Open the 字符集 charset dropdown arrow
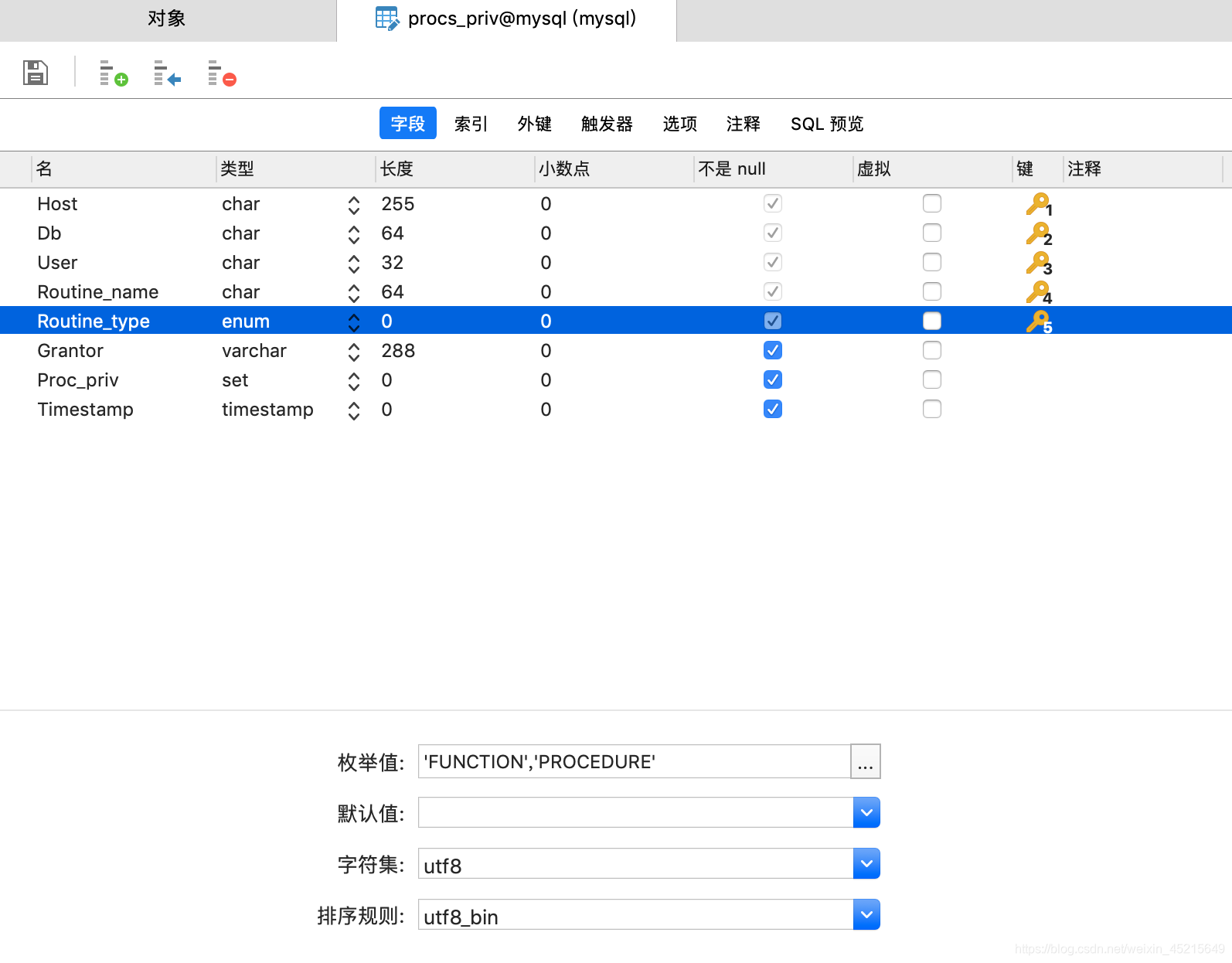The width and height of the screenshot is (1232, 963). tap(866, 863)
